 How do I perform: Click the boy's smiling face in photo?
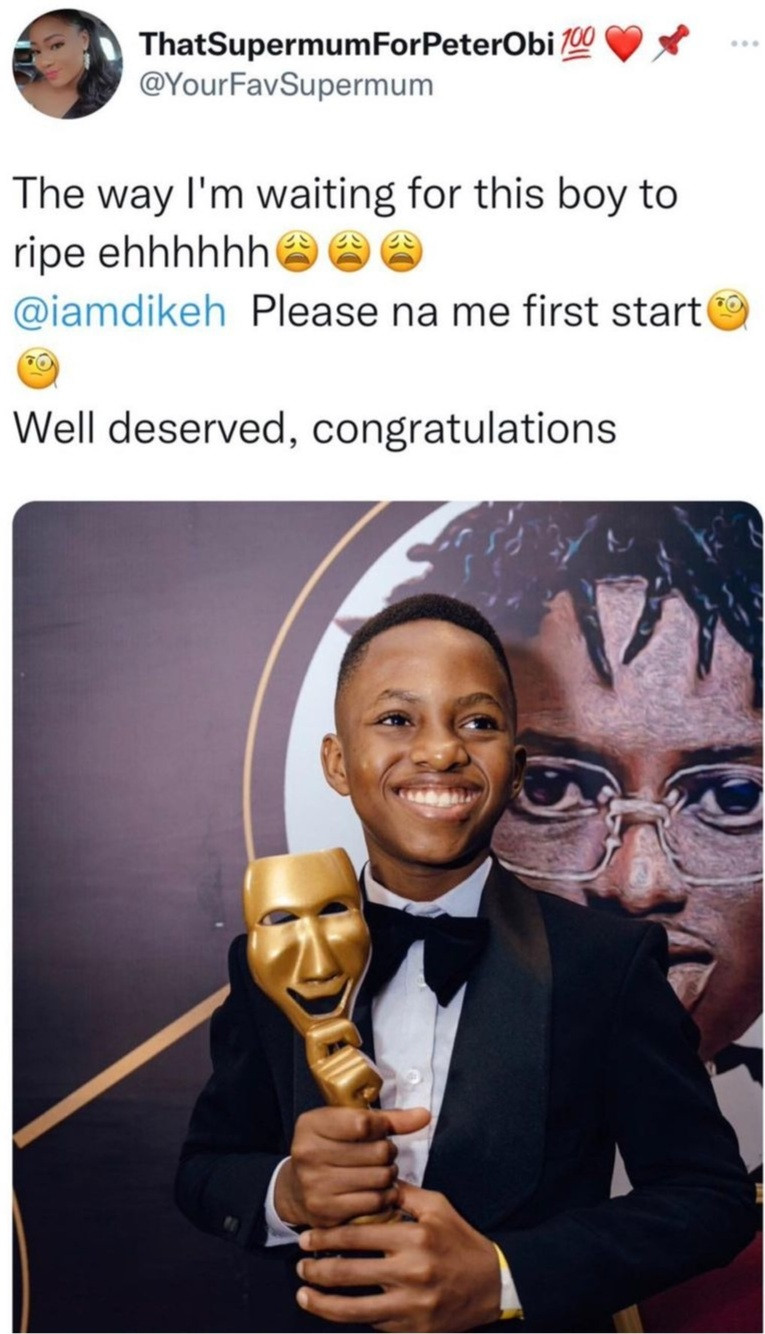[425, 738]
